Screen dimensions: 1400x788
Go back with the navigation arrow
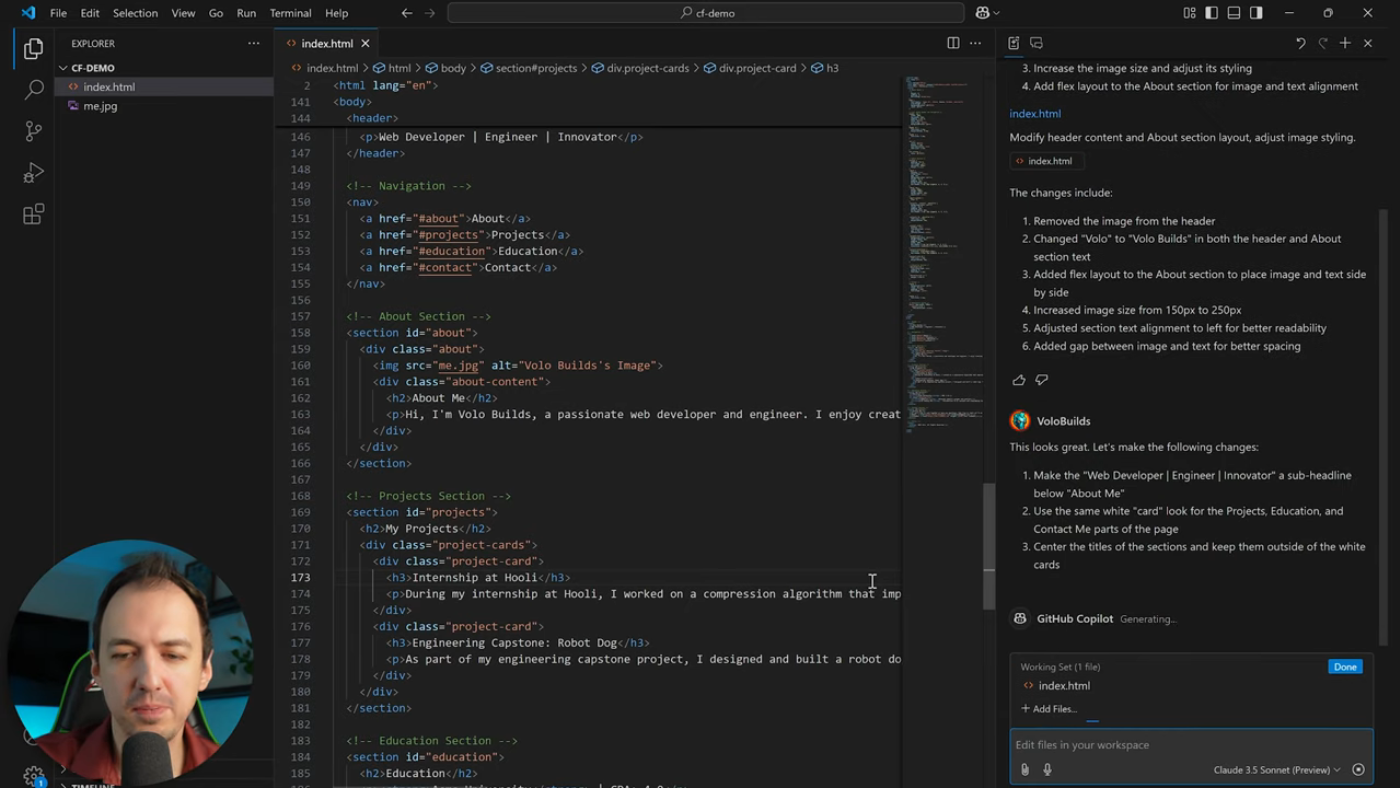407,13
